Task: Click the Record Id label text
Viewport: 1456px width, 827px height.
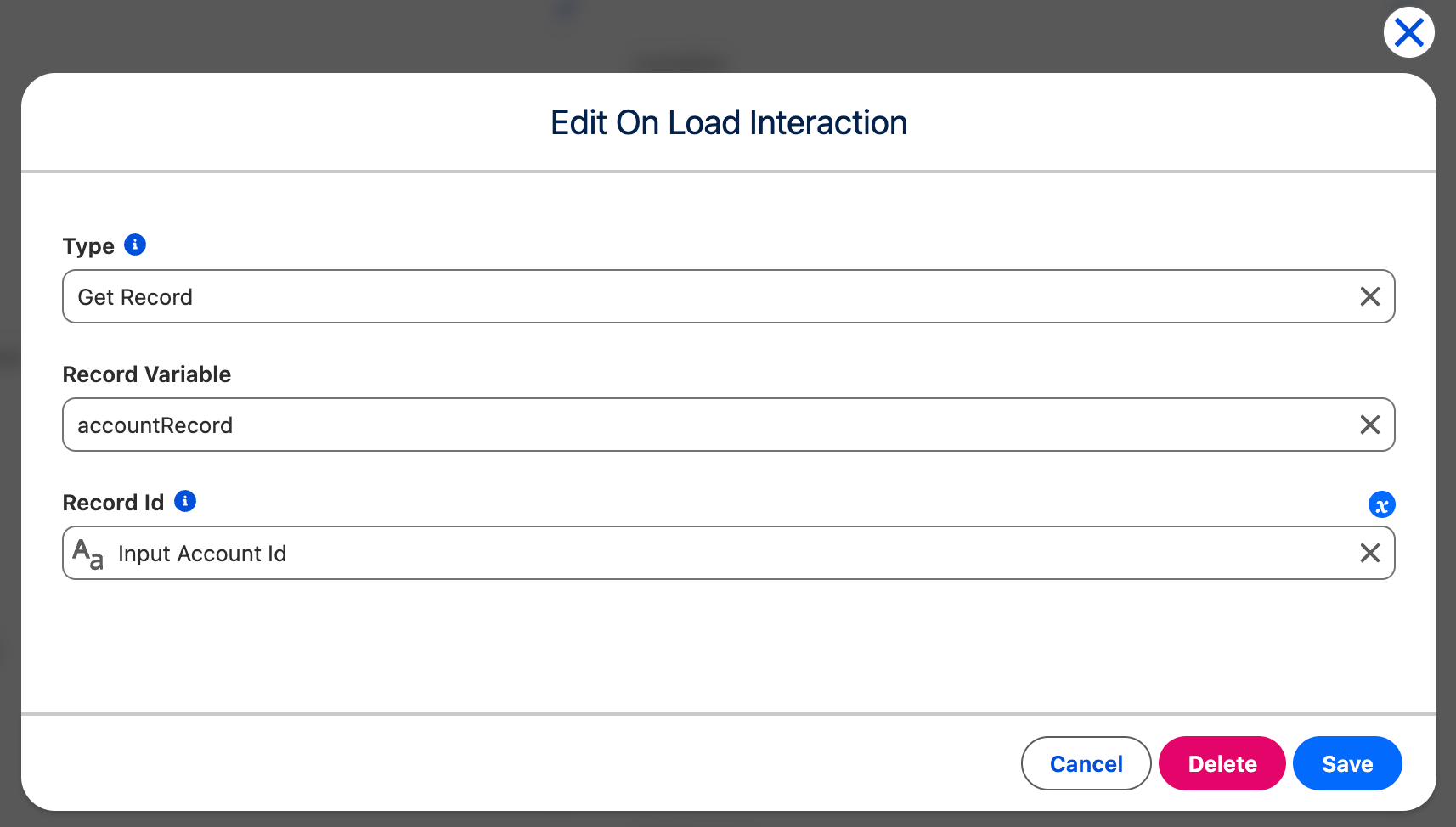Action: pos(113,503)
